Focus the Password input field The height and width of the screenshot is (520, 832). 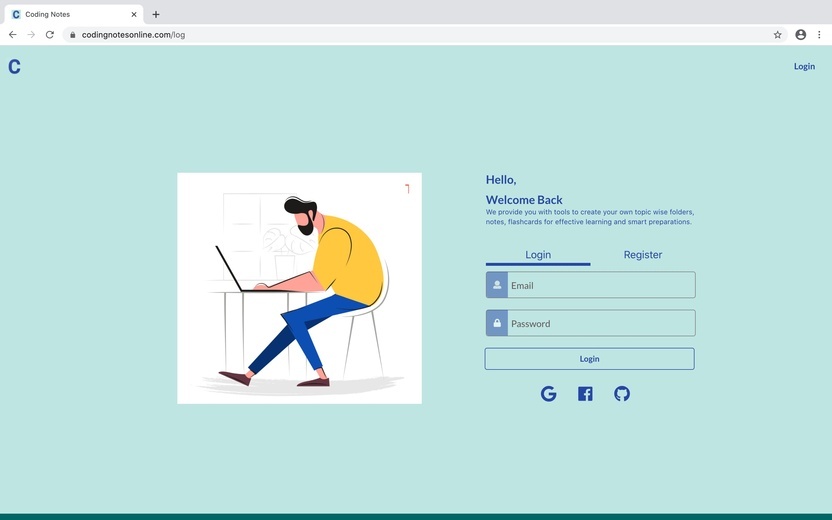tap(601, 323)
